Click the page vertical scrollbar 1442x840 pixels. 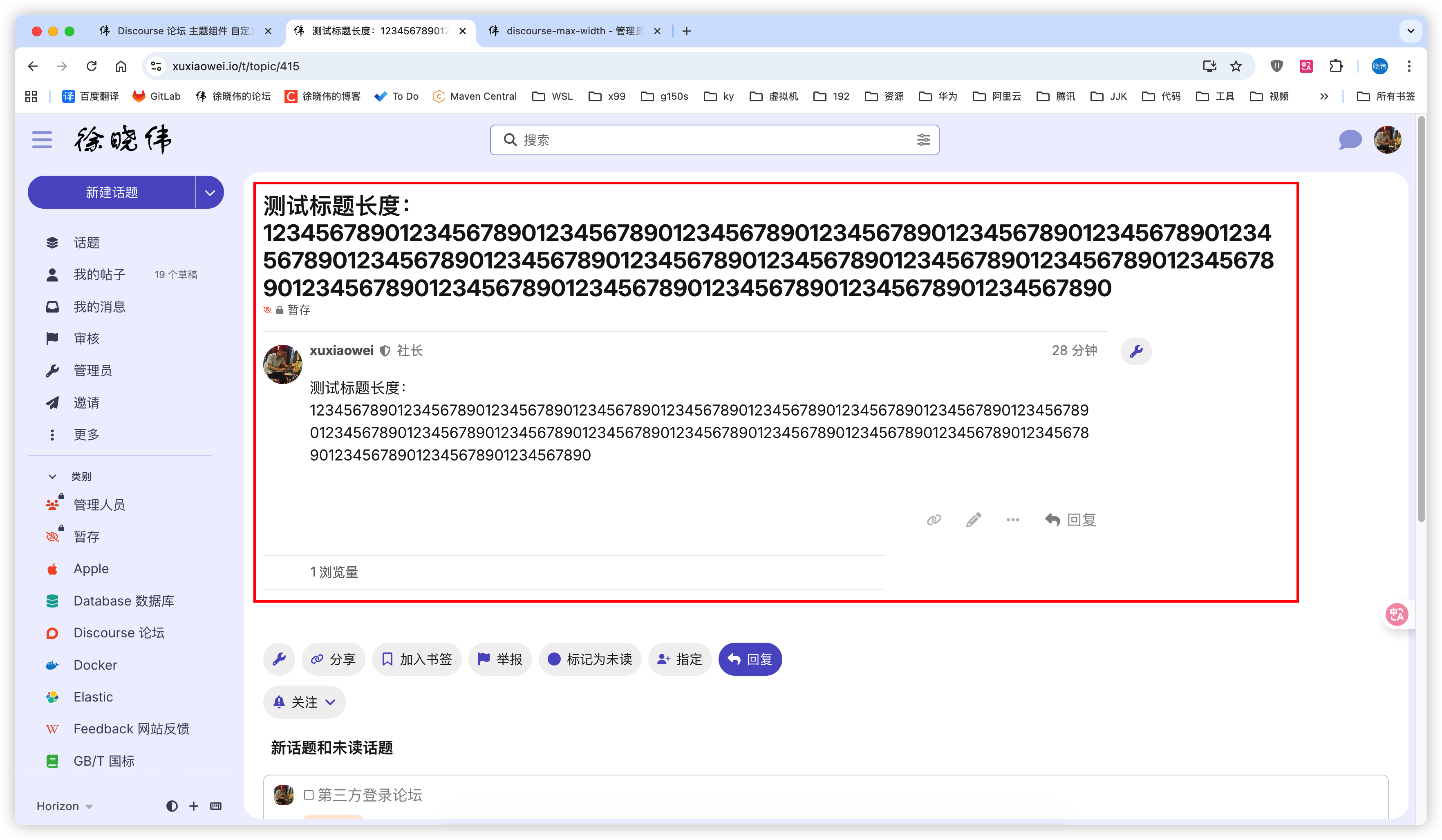(x=1421, y=320)
